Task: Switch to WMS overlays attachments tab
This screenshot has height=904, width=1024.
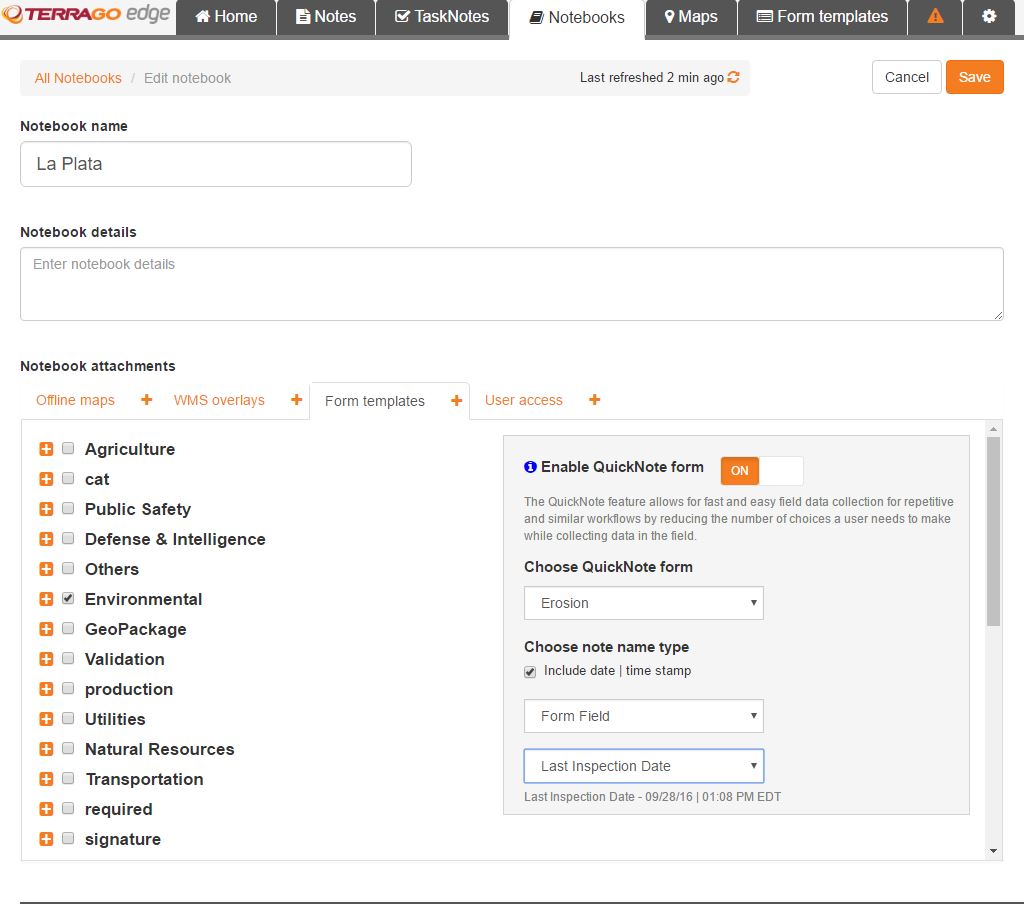Action: click(x=219, y=400)
